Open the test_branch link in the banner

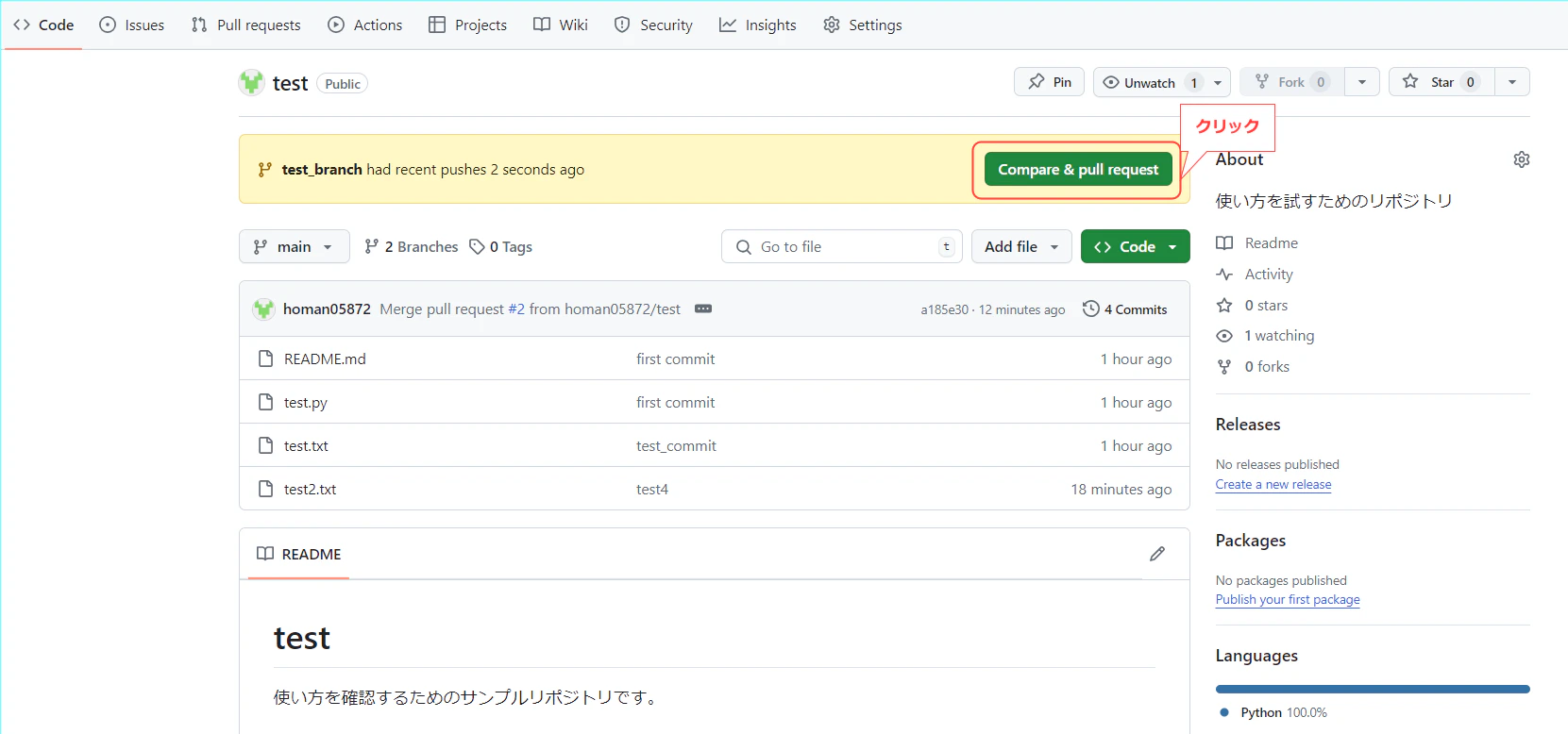[322, 169]
